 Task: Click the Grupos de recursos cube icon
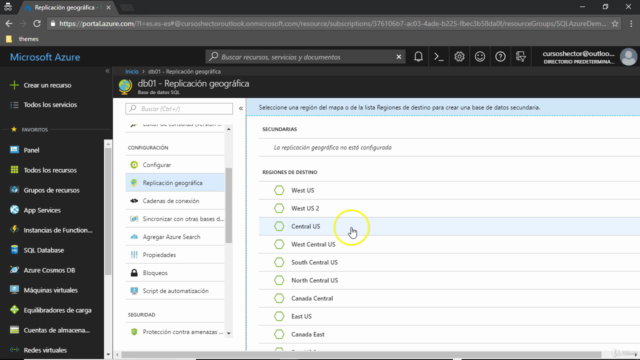pos(14,189)
